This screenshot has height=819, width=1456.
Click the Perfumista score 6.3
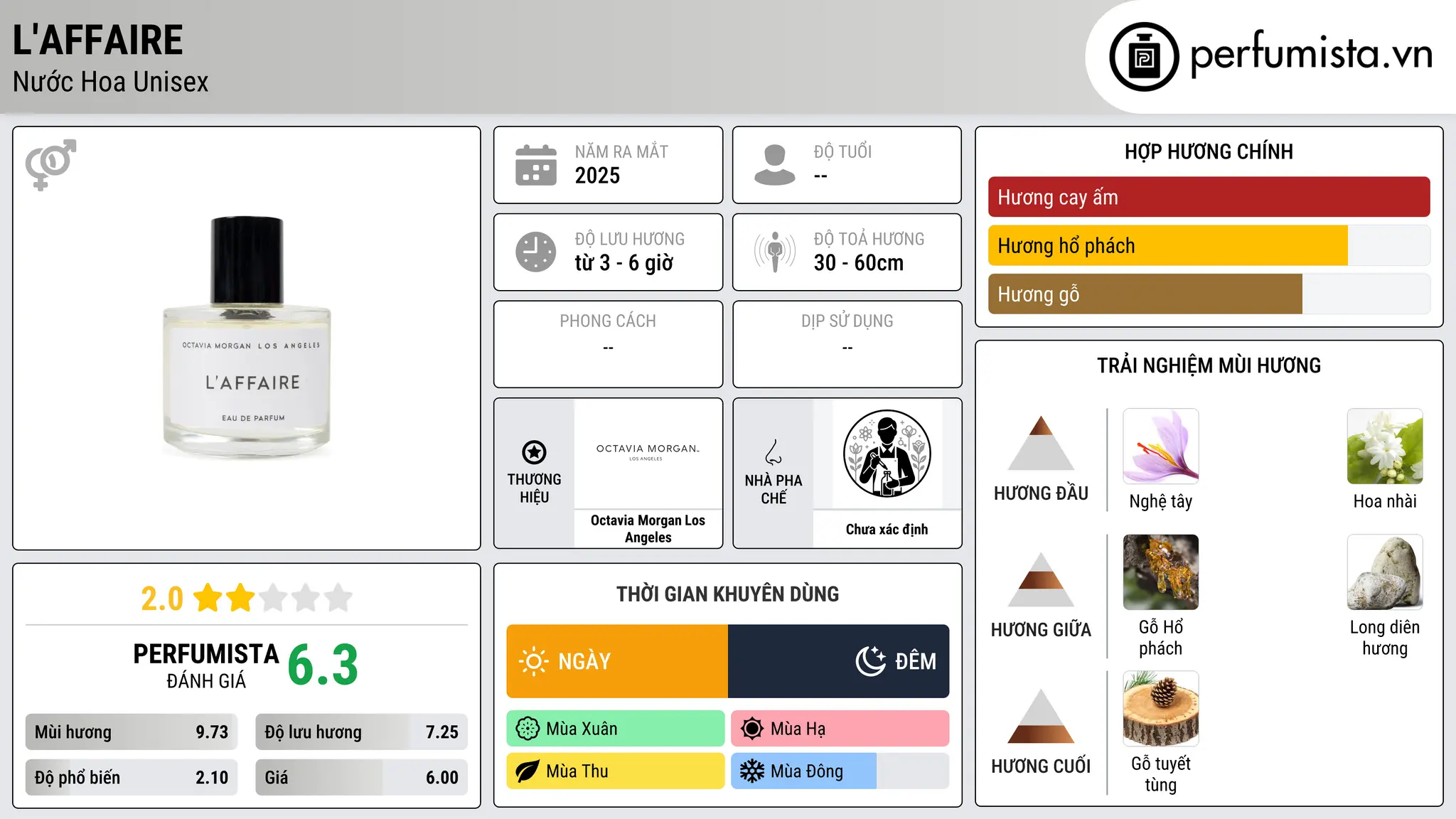click(x=323, y=665)
